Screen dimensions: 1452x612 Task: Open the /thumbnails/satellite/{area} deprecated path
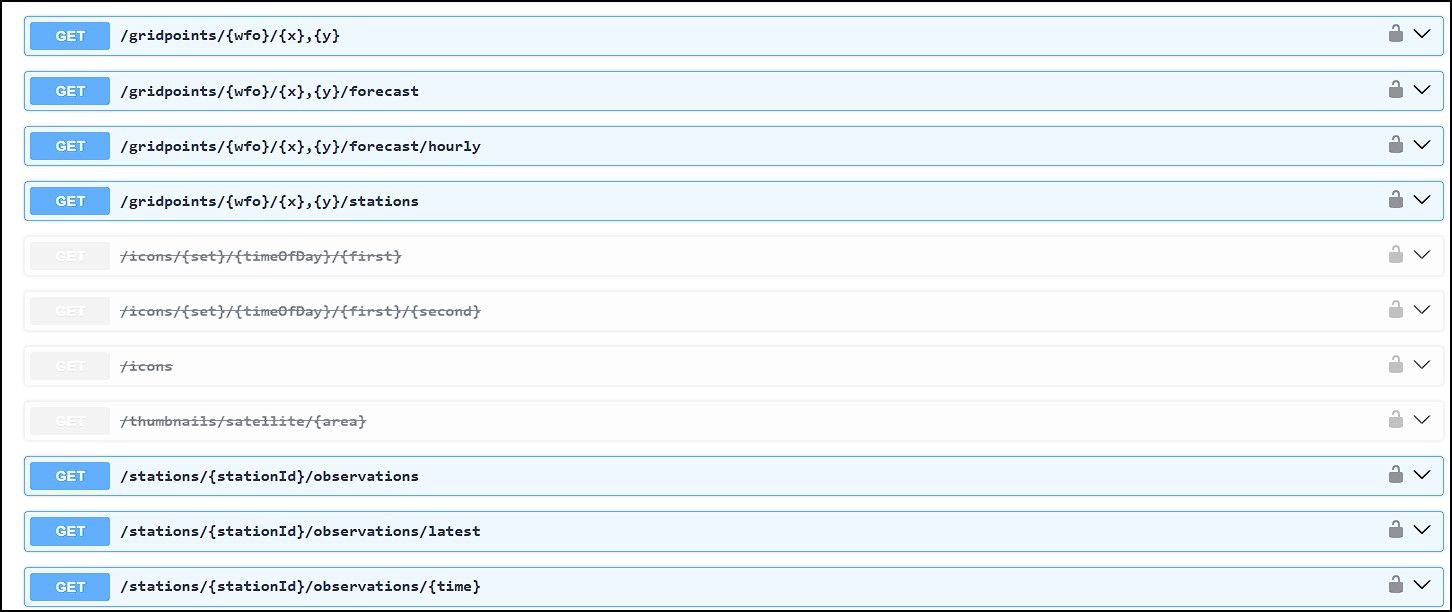243,421
